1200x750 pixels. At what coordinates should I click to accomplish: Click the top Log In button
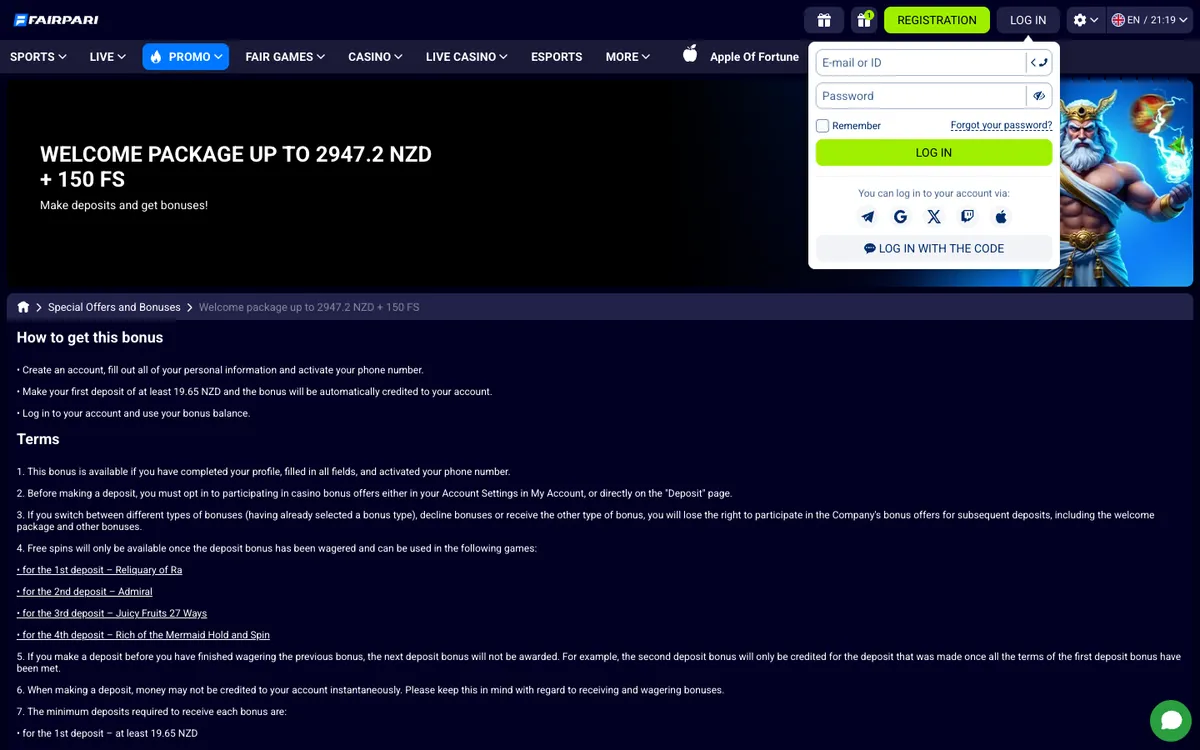click(1028, 20)
